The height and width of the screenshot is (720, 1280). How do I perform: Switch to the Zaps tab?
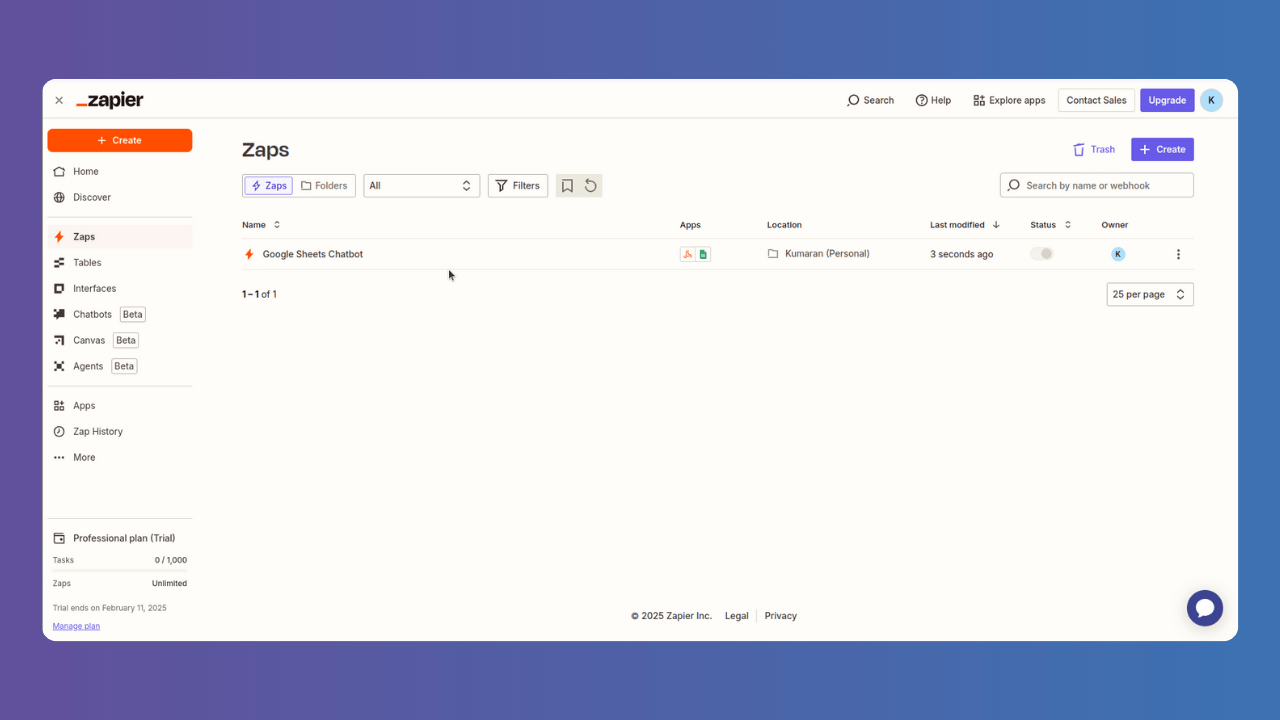[269, 186]
